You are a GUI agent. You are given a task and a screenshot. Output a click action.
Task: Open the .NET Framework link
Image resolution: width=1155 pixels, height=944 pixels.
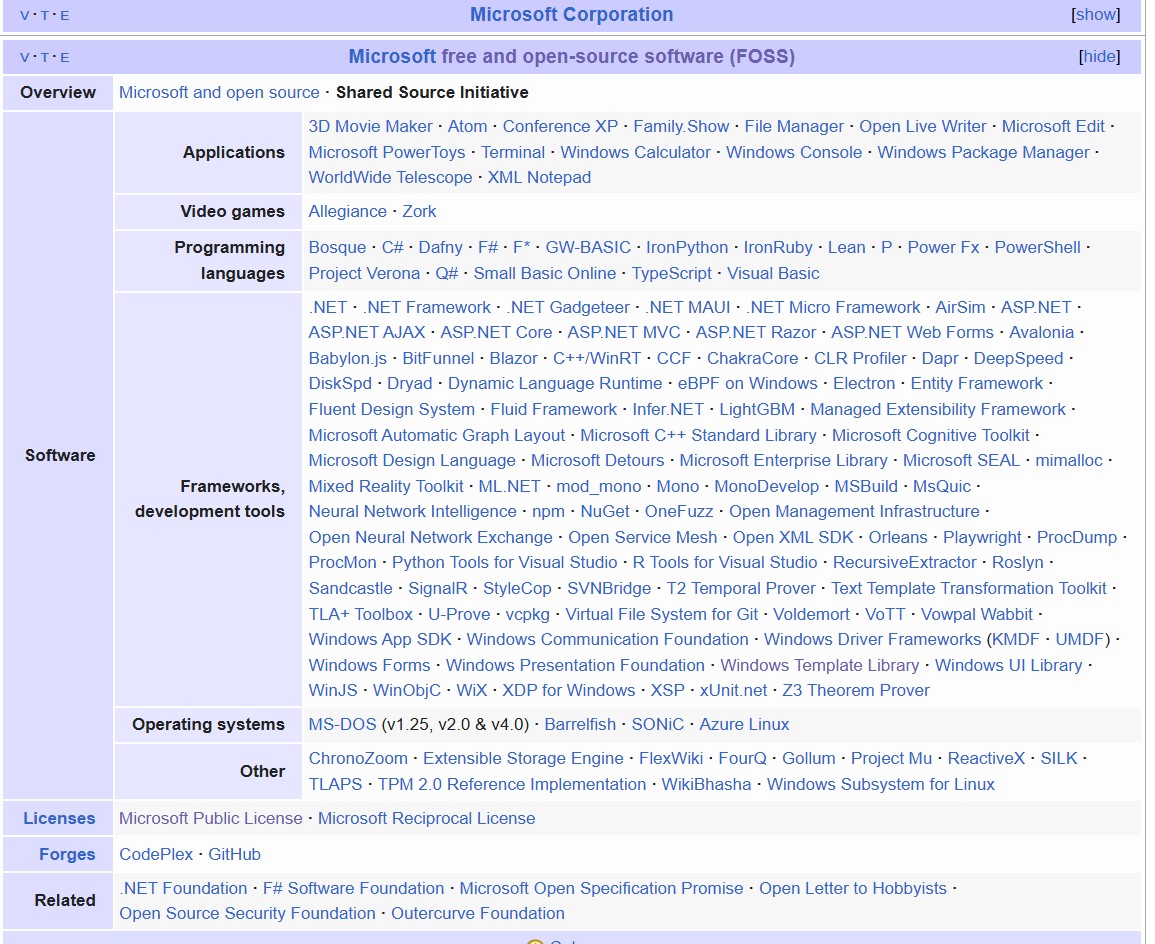[x=426, y=308]
